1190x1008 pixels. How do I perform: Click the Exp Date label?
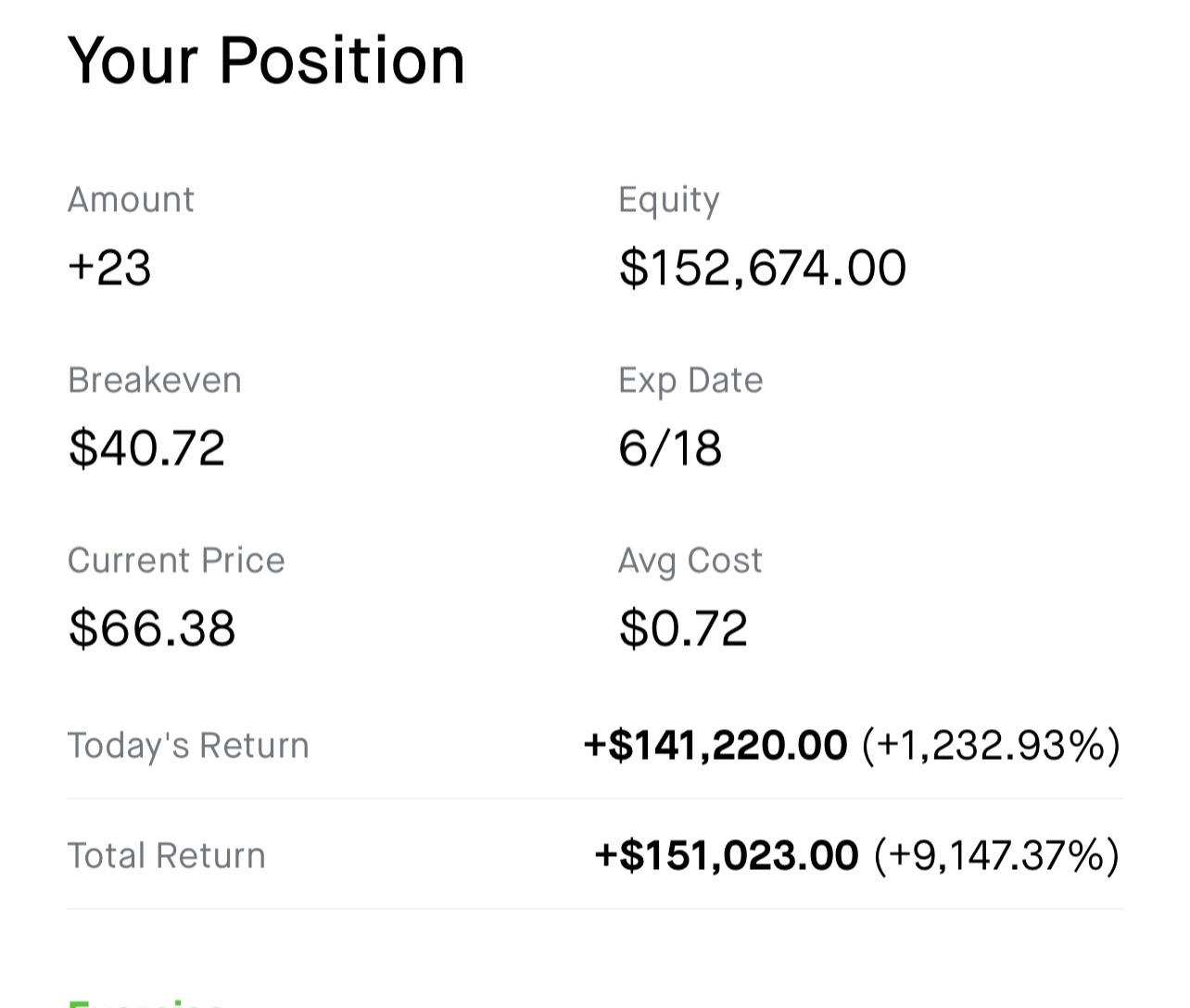click(690, 380)
